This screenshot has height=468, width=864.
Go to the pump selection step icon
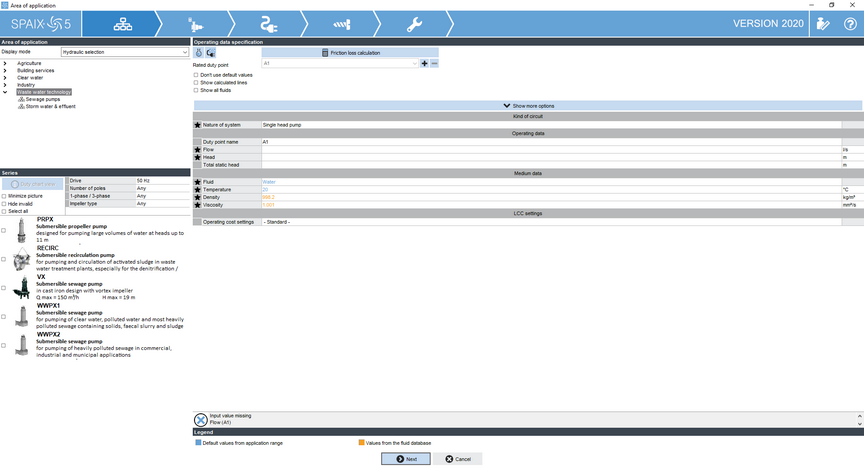195,24
